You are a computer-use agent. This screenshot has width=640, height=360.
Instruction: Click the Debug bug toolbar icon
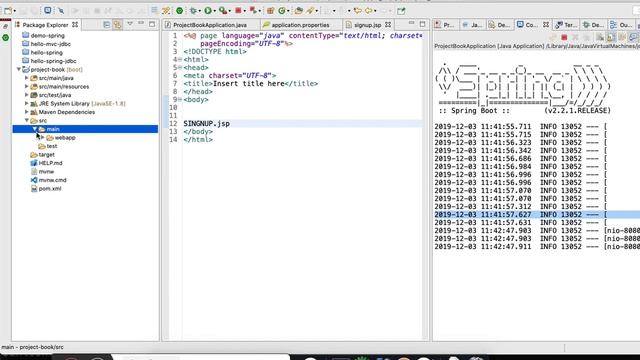pyautogui.click(x=193, y=11)
